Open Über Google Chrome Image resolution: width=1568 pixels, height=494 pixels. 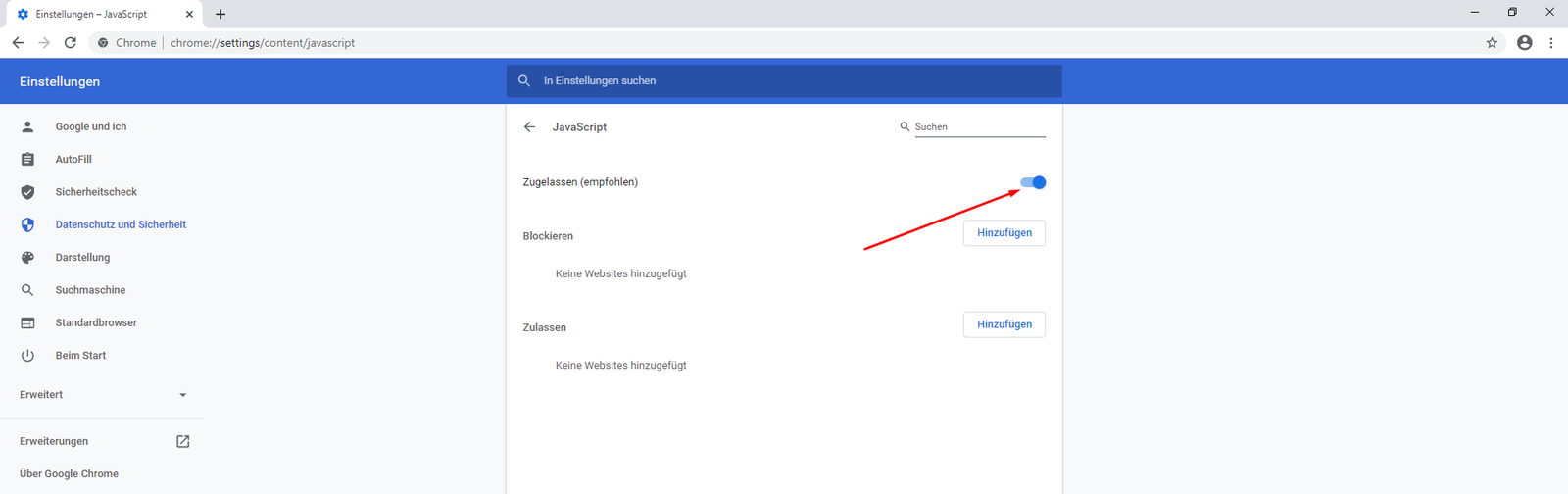(x=69, y=474)
